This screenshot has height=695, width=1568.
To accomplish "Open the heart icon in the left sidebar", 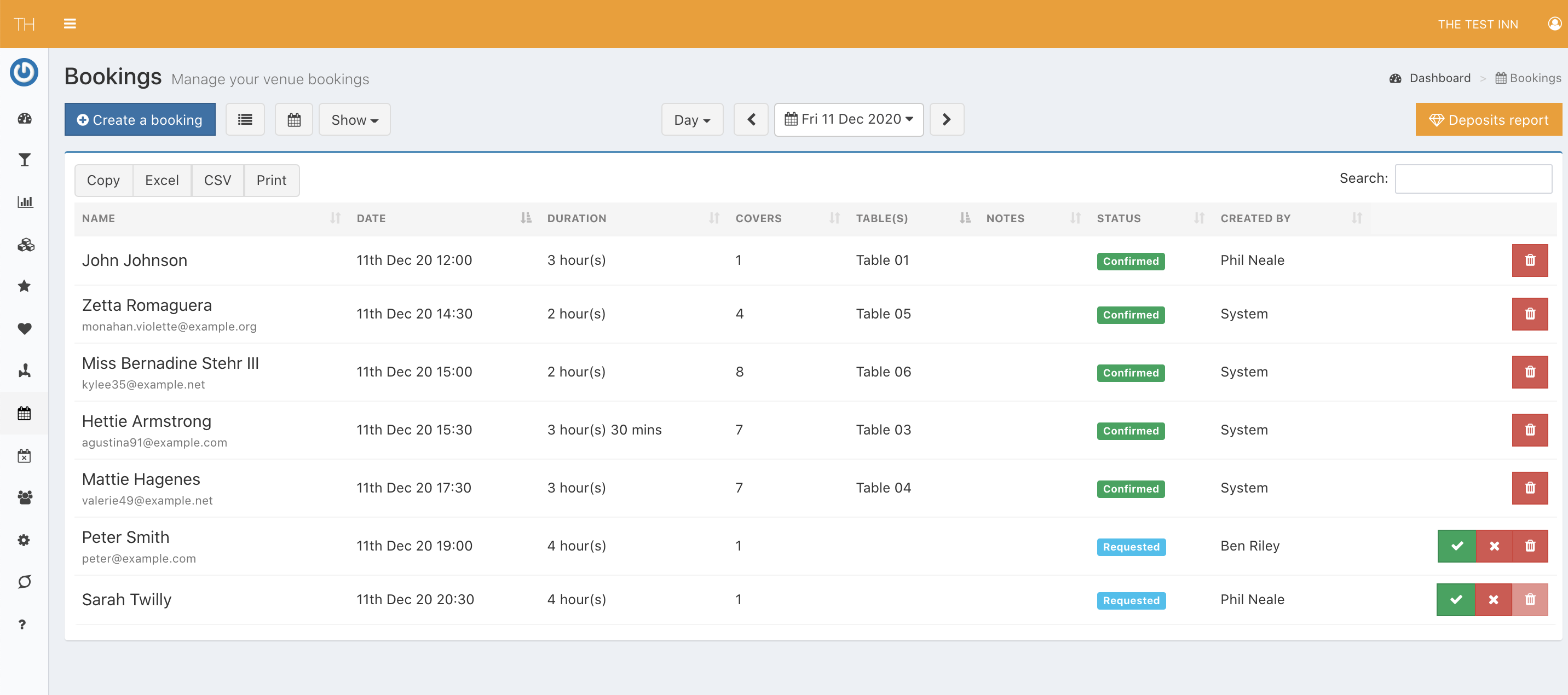I will click(24, 329).
